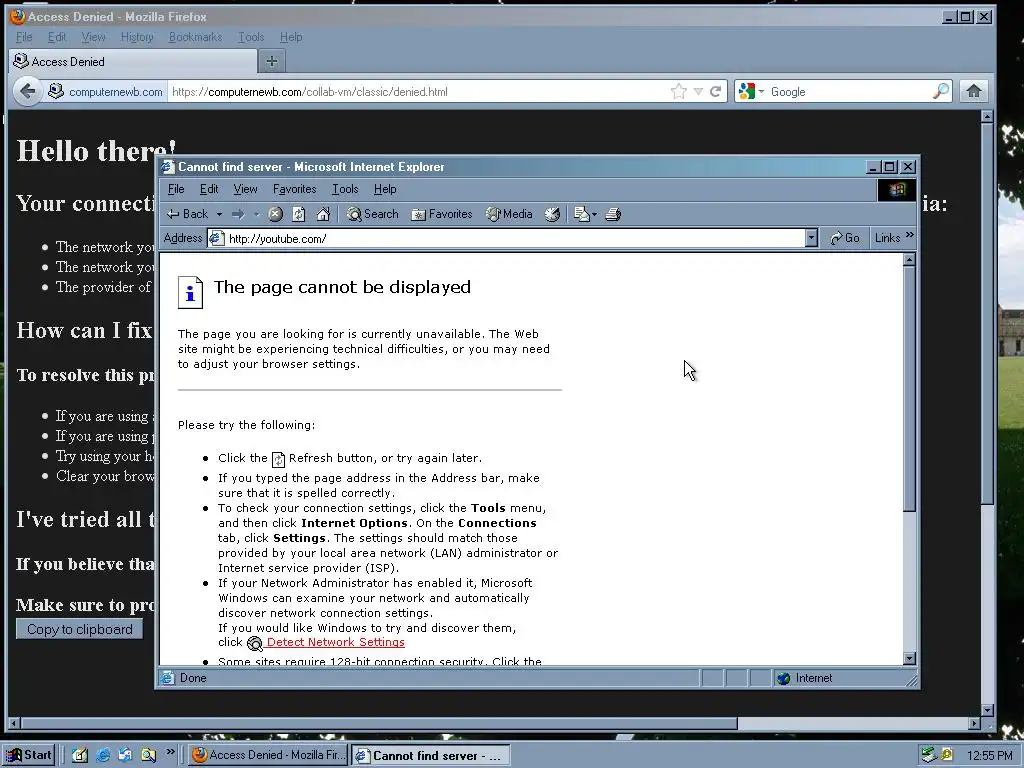Click the IE page scrollbar up arrow
The height and width of the screenshot is (768, 1024).
click(909, 260)
